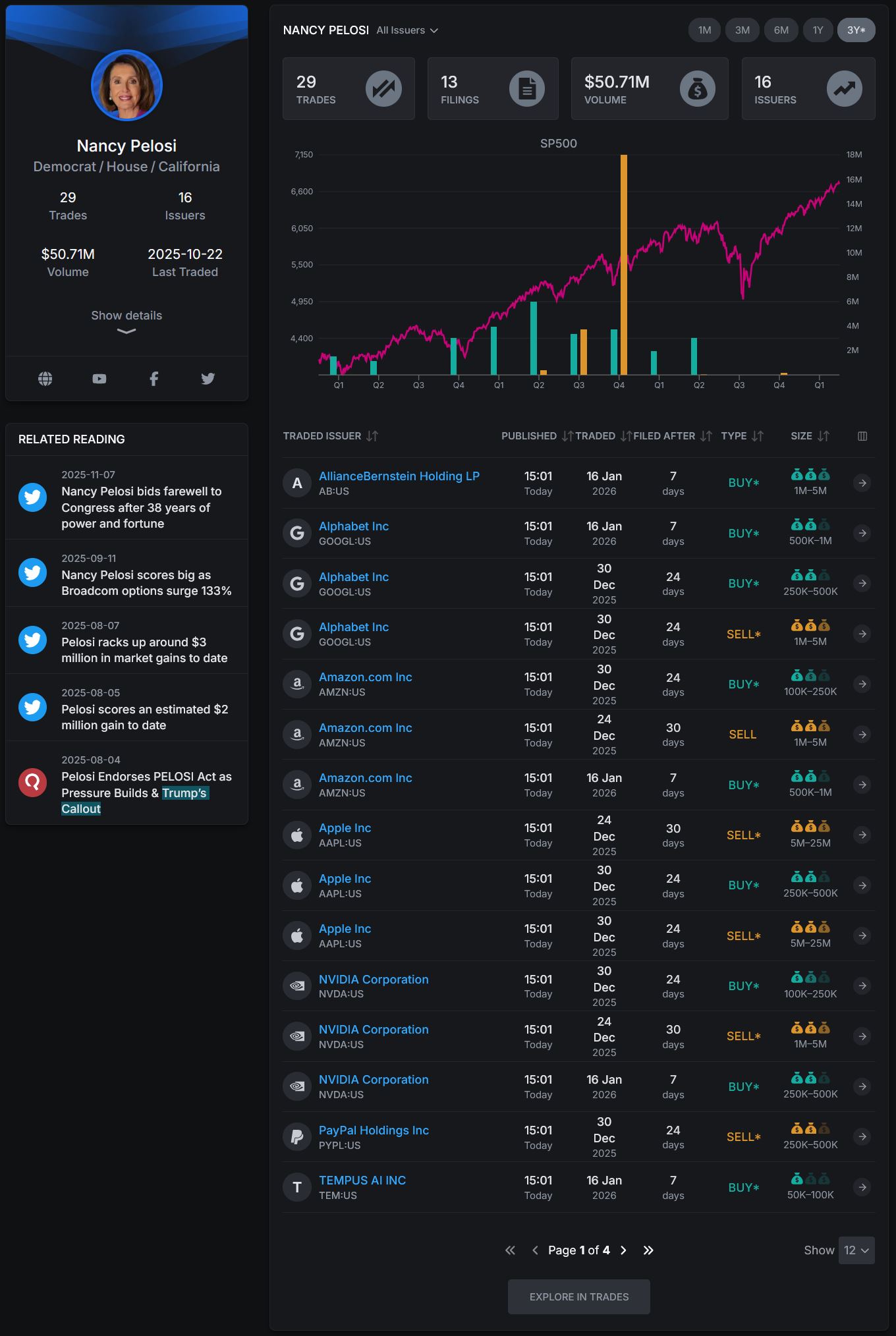Image resolution: width=896 pixels, height=1336 pixels.
Task: Go to the last page double-arrow
Action: pos(648,1250)
